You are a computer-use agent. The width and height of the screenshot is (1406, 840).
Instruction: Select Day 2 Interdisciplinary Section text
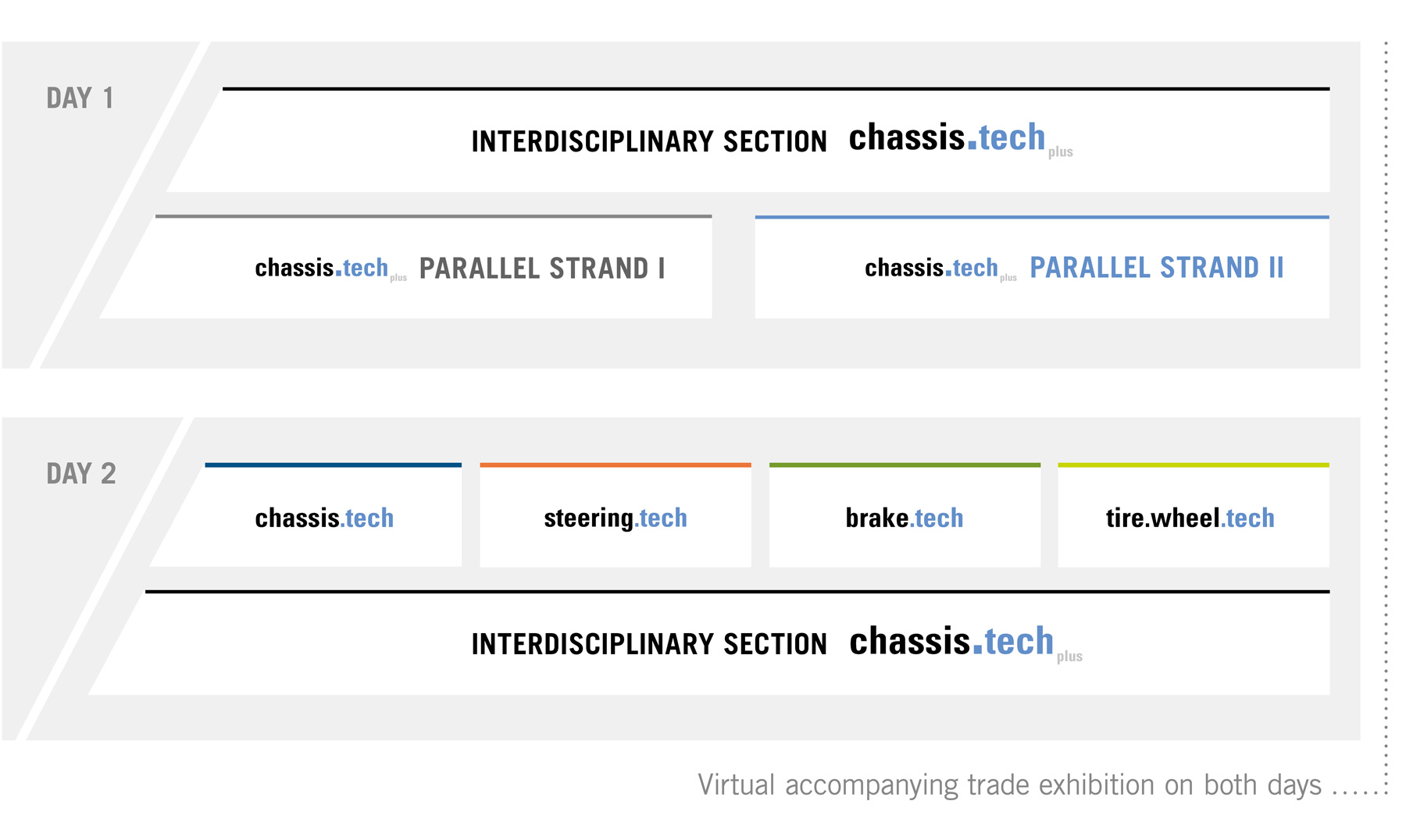[649, 644]
